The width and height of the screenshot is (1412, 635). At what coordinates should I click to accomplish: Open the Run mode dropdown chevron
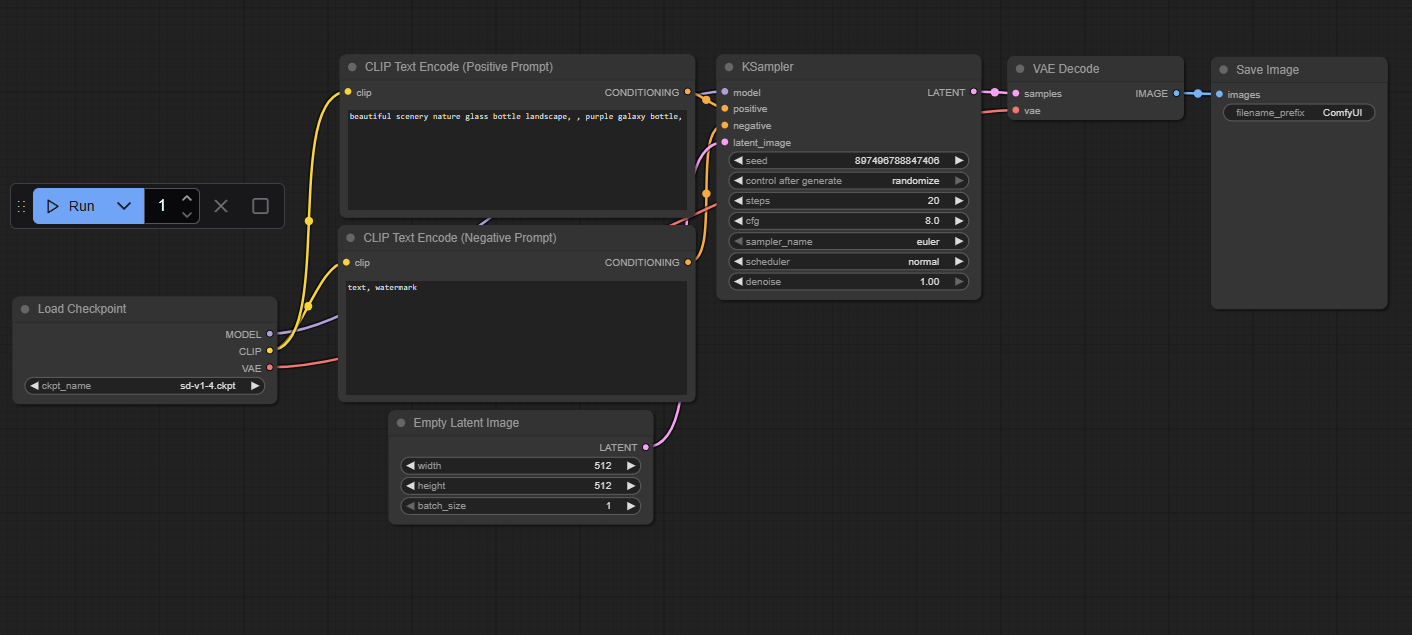(x=124, y=206)
